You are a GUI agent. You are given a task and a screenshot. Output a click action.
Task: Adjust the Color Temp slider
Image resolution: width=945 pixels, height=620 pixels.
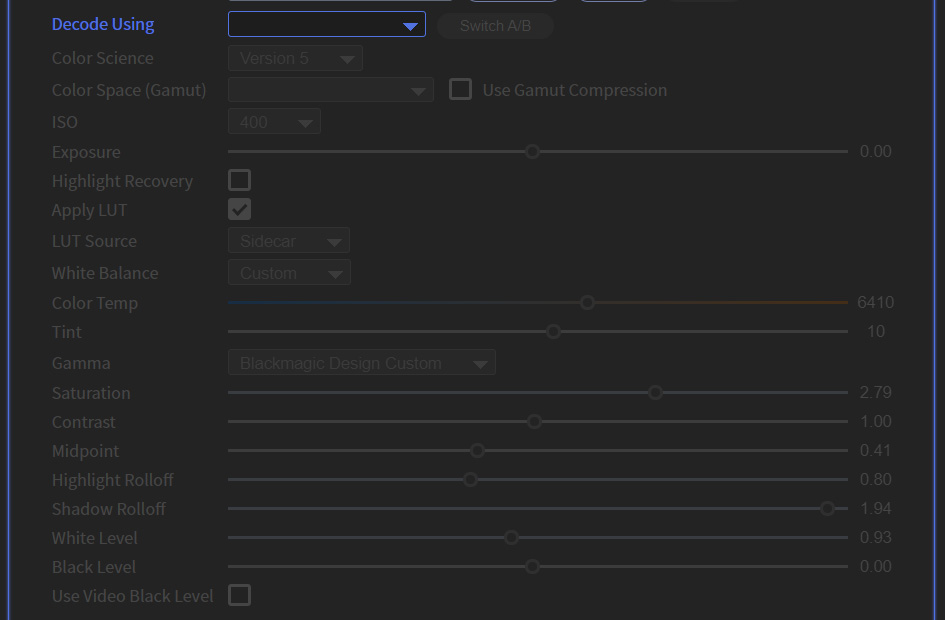tap(587, 302)
